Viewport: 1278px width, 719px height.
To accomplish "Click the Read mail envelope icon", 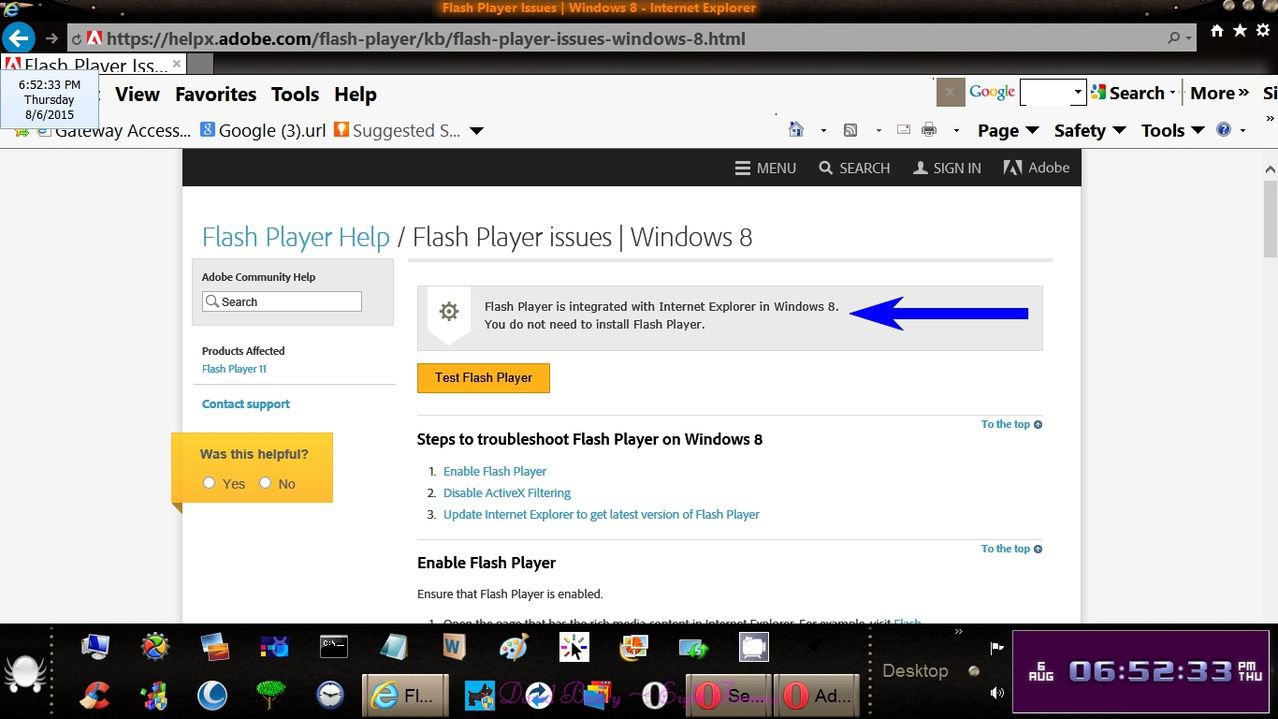I will click(904, 130).
